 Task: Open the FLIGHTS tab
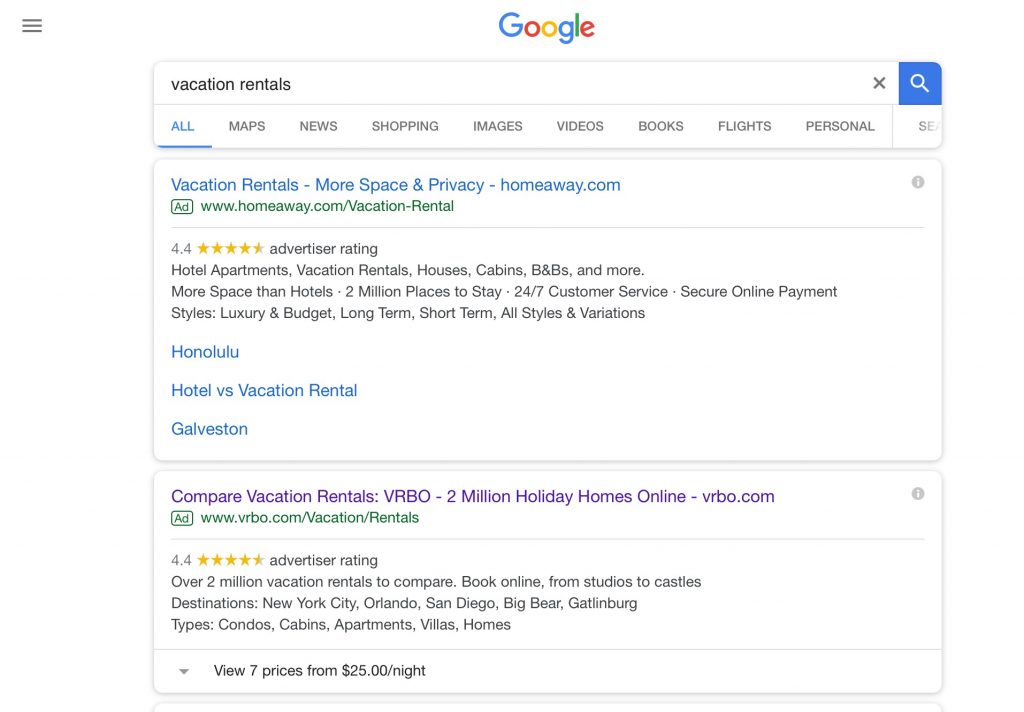(x=744, y=126)
